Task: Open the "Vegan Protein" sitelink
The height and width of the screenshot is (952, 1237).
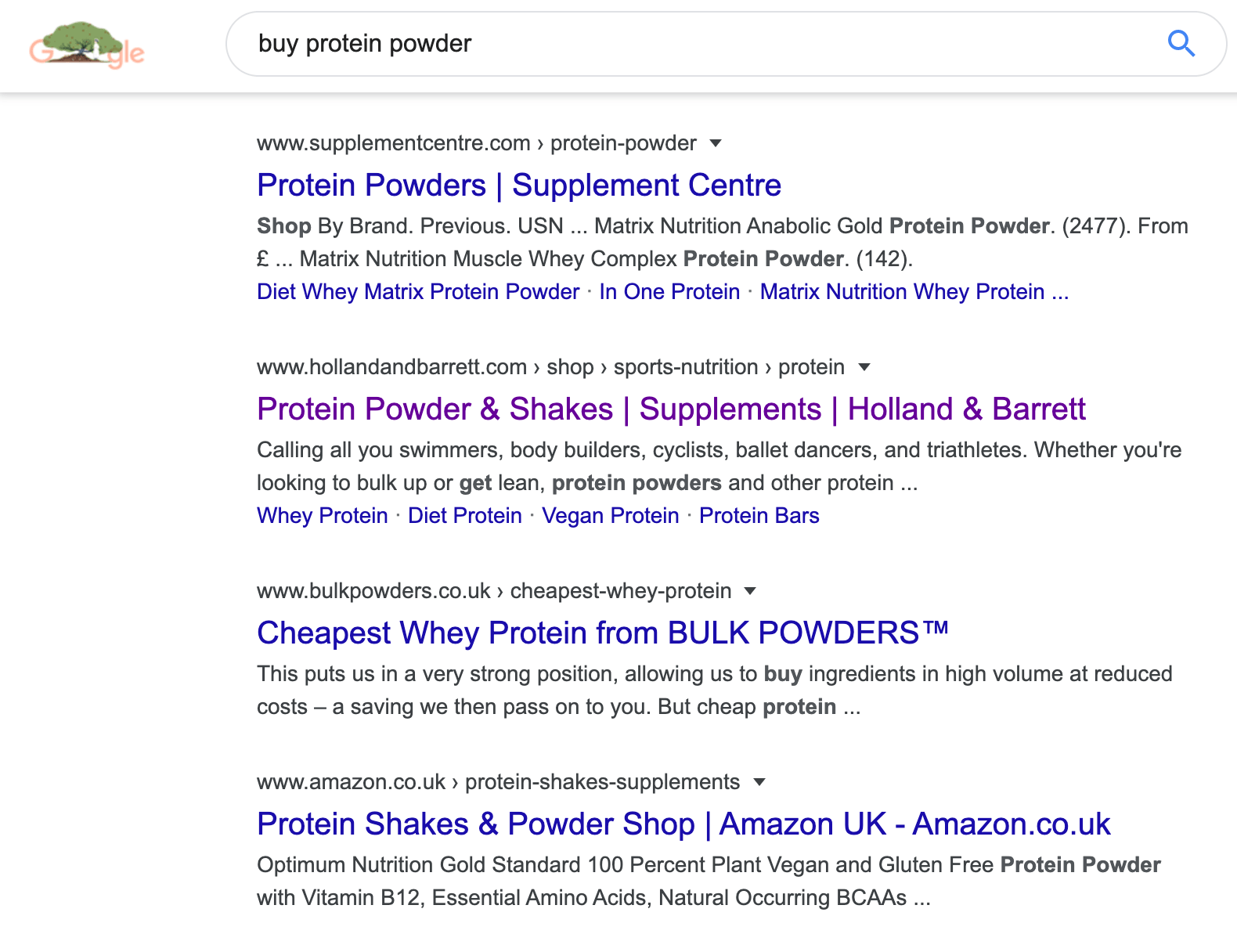Action: [610, 516]
